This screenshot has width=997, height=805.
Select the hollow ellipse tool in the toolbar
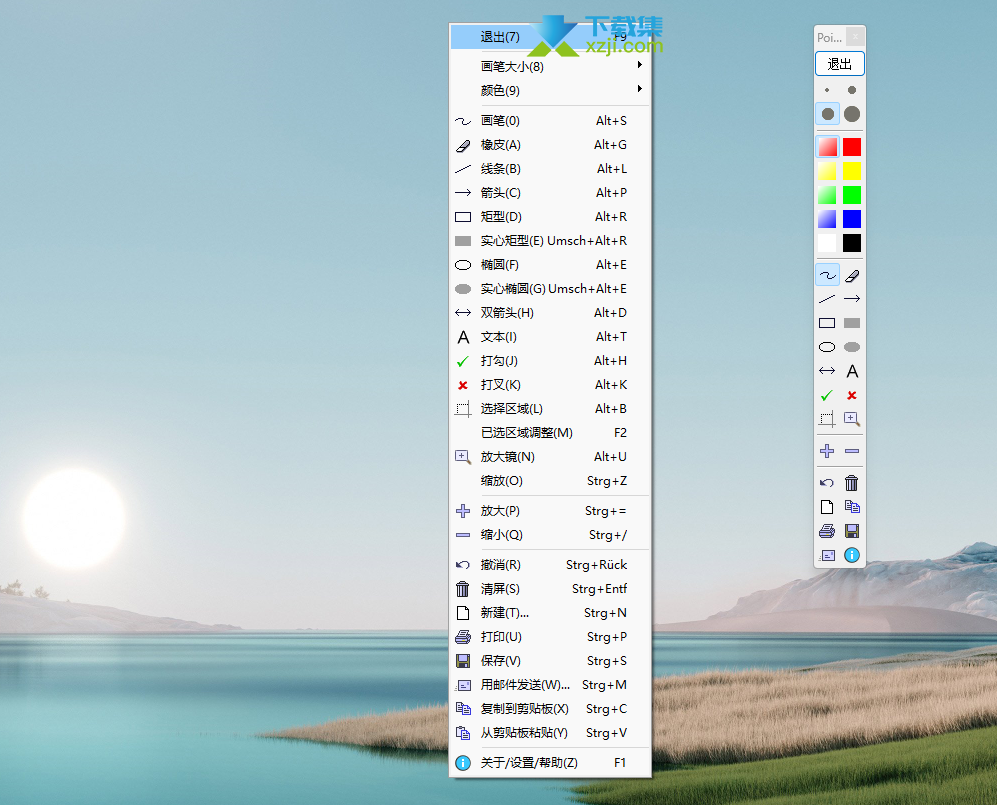point(827,347)
